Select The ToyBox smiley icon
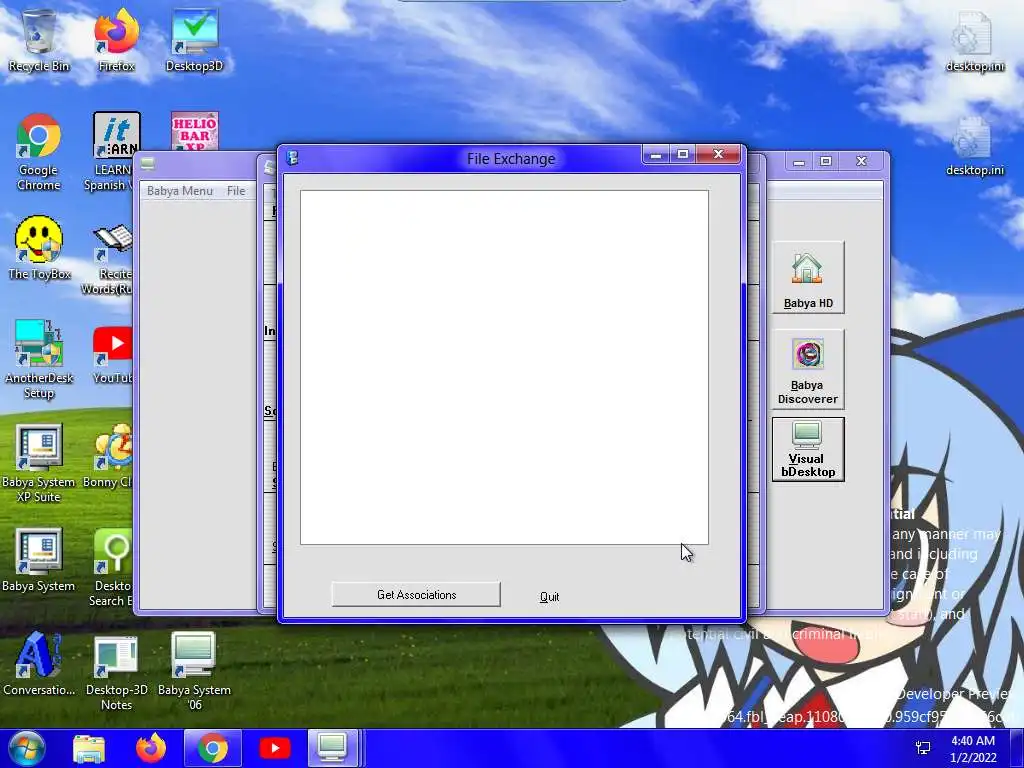This screenshot has height=768, width=1024. tap(39, 248)
